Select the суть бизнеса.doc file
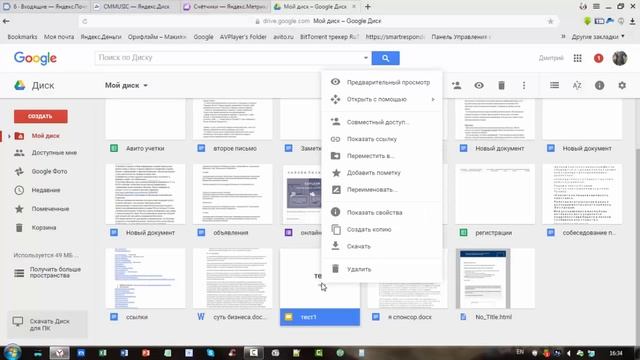This screenshot has height=360, width=640. pyautogui.click(x=233, y=317)
